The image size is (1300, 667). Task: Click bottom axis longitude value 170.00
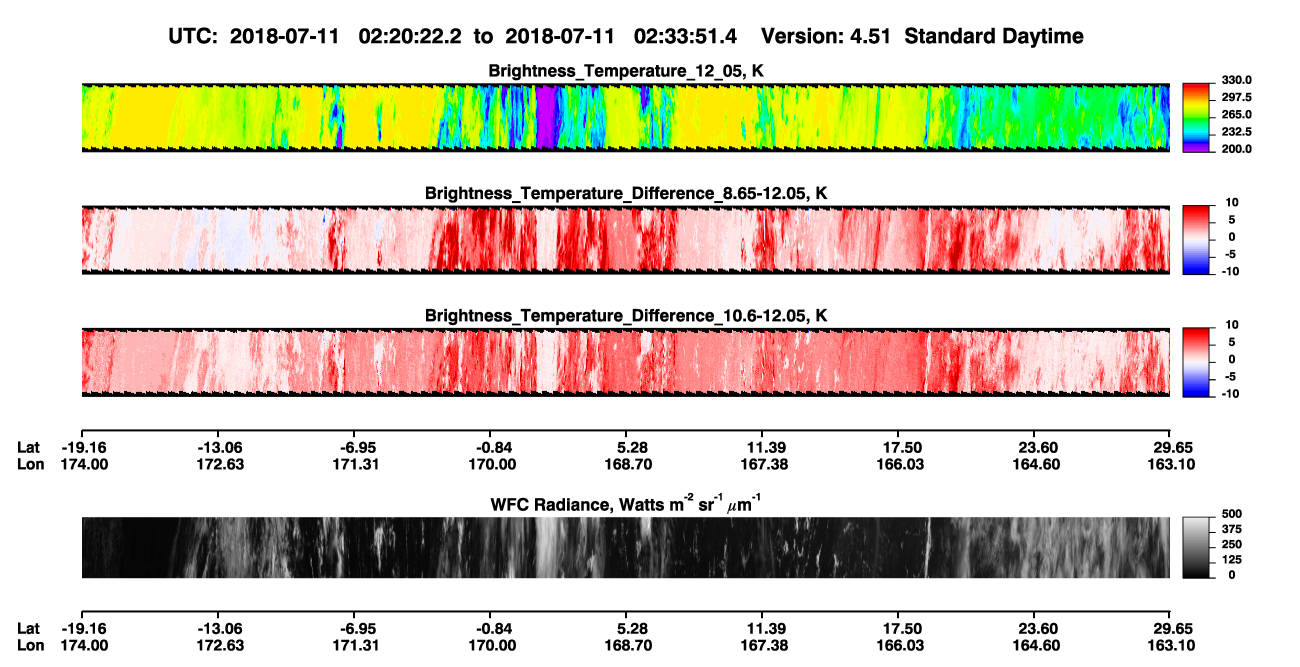(493, 645)
